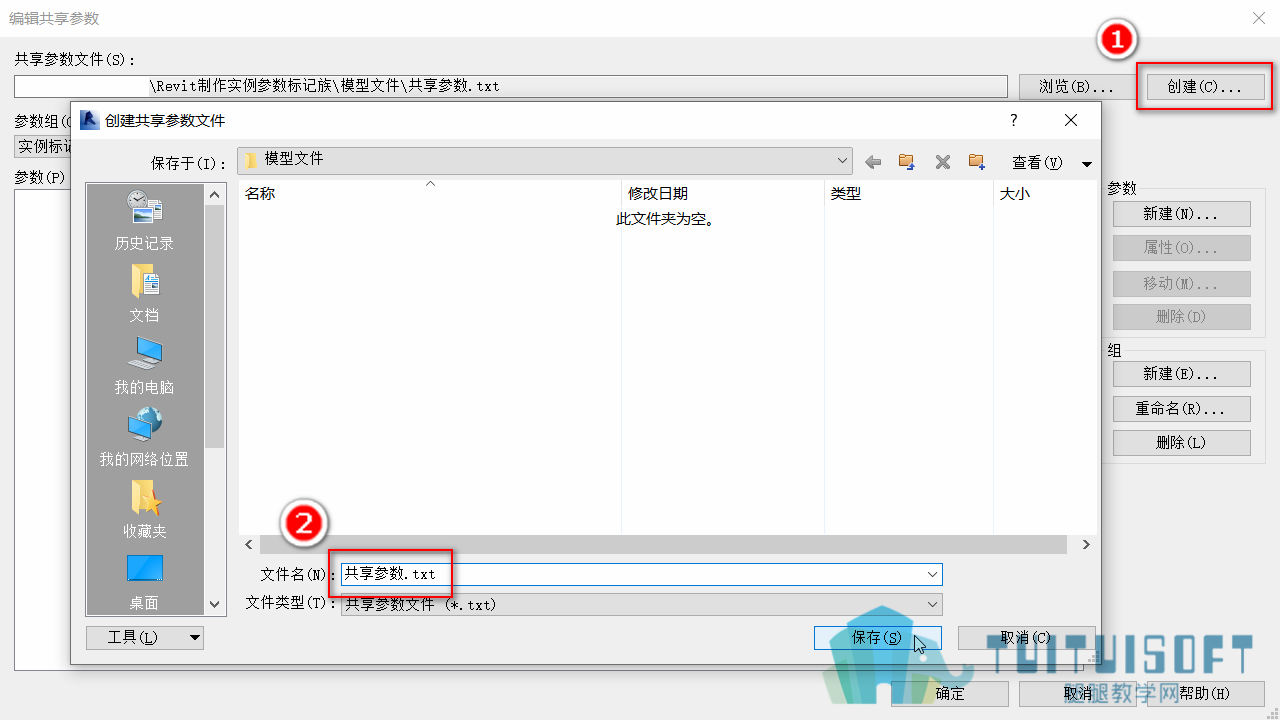Viewport: 1280px width, 720px height.
Task: Open My Computer location in sidebar
Action: [x=144, y=365]
